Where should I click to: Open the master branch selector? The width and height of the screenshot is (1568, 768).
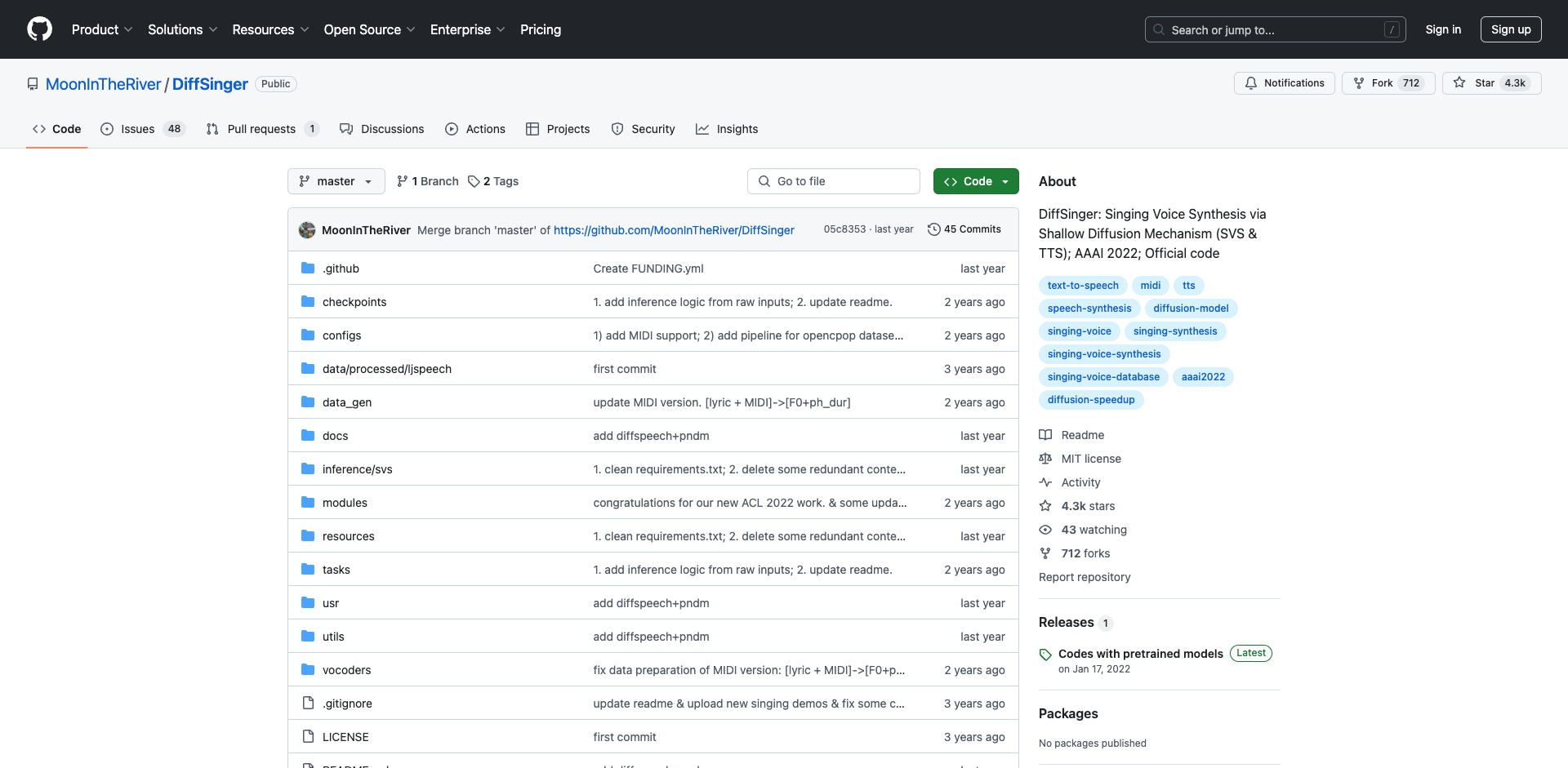[336, 181]
